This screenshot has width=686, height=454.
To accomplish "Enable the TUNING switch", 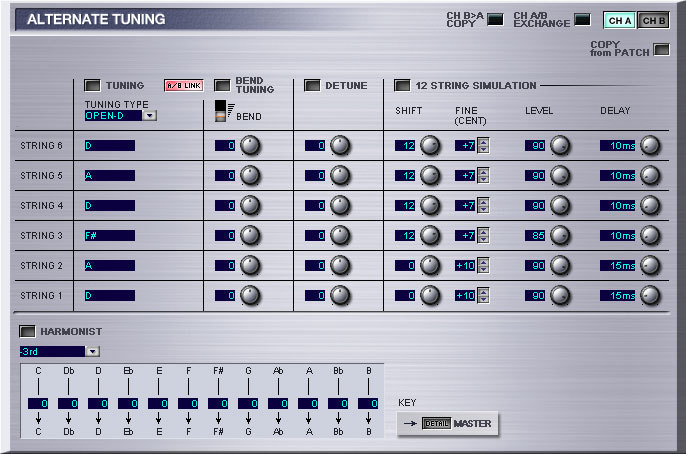I will pyautogui.click(x=92, y=86).
